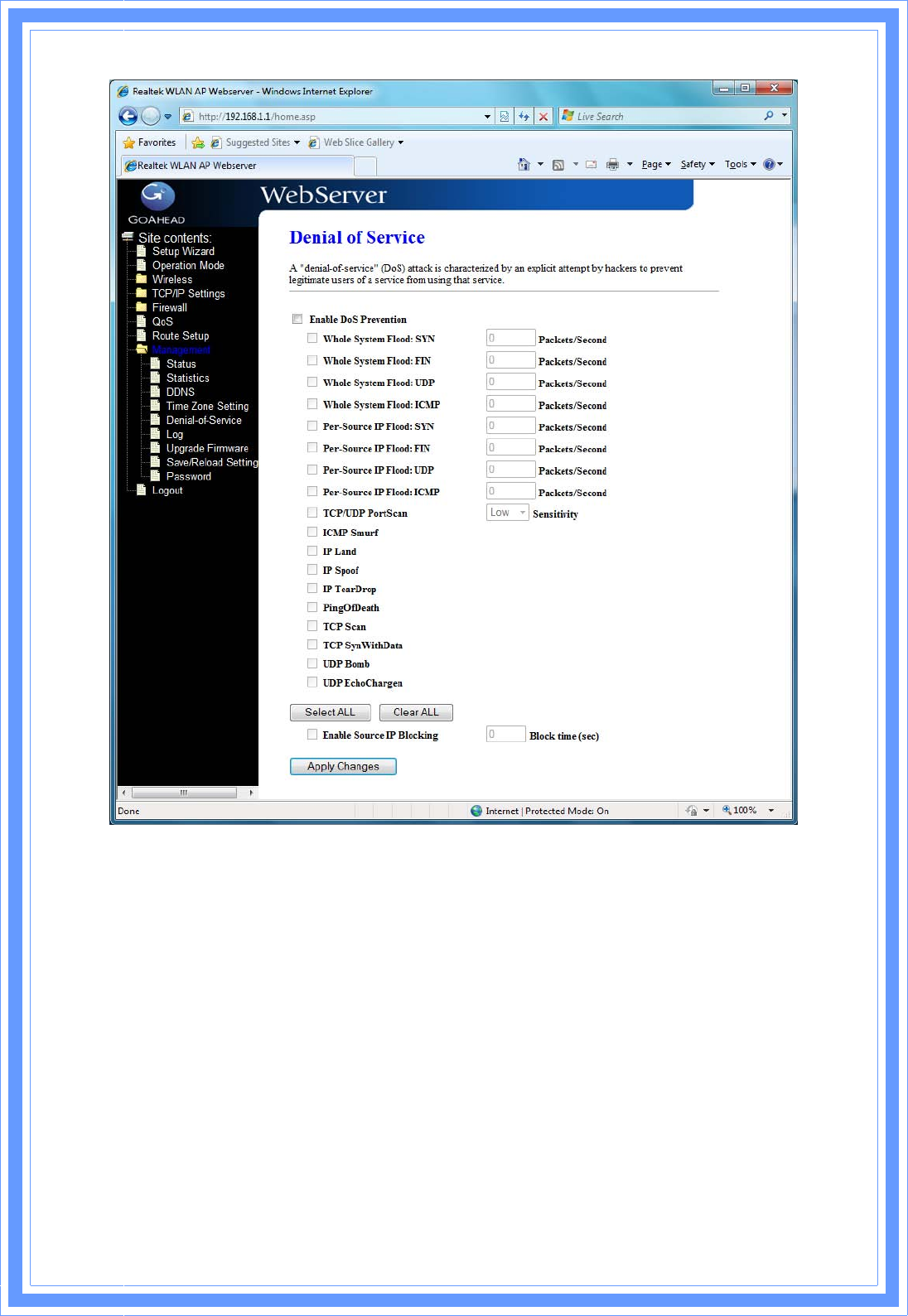The image size is (908, 1316).
Task: Click the Forward navigation arrow button
Action: [150, 116]
